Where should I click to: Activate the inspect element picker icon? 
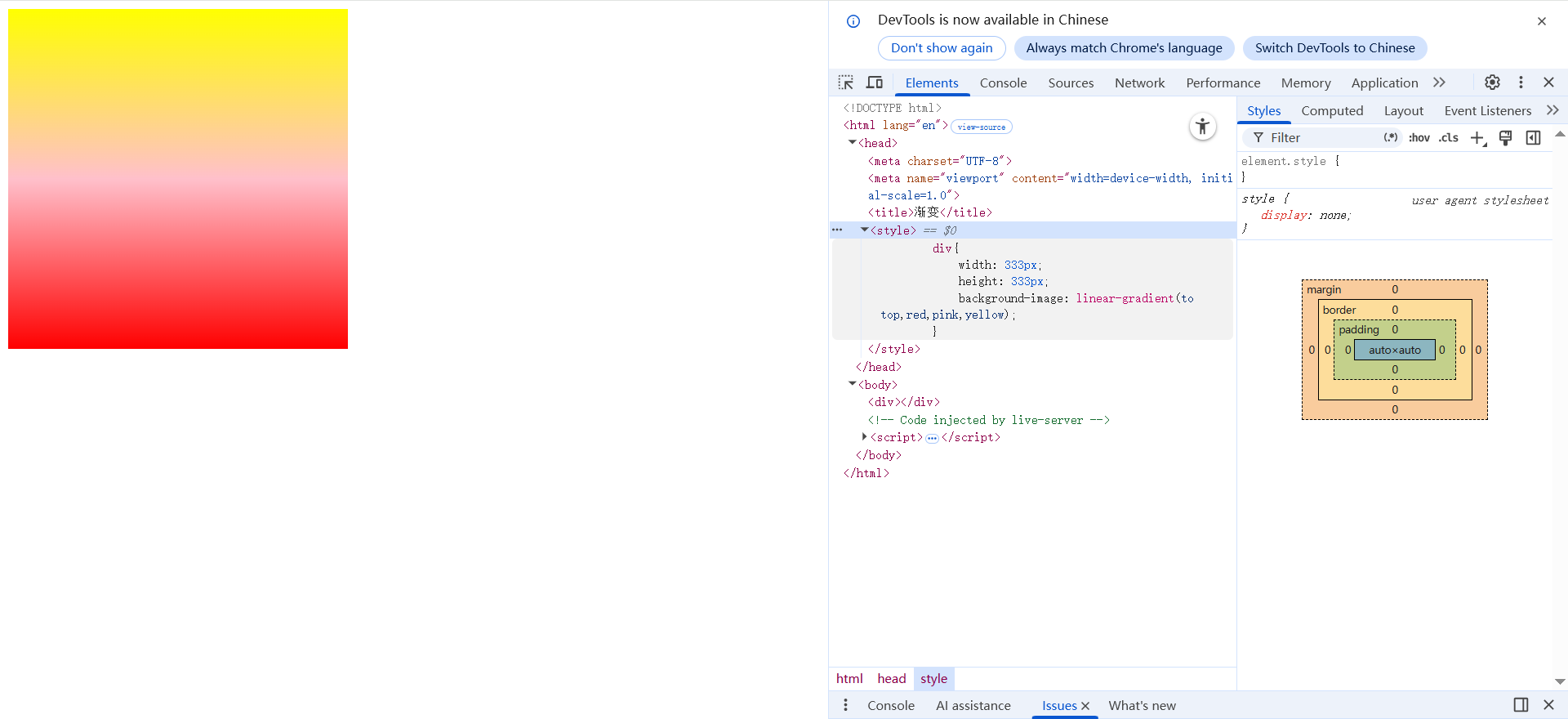click(846, 83)
